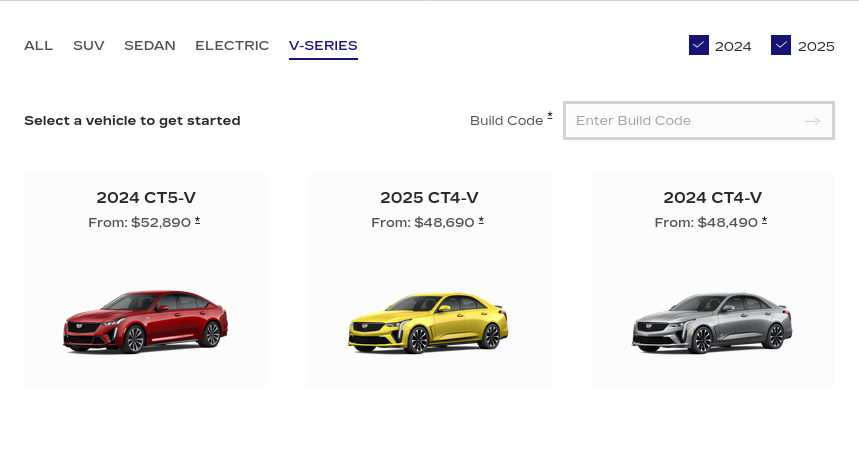
Task: Click the red 2024 CT5-V car image
Action: 146,321
